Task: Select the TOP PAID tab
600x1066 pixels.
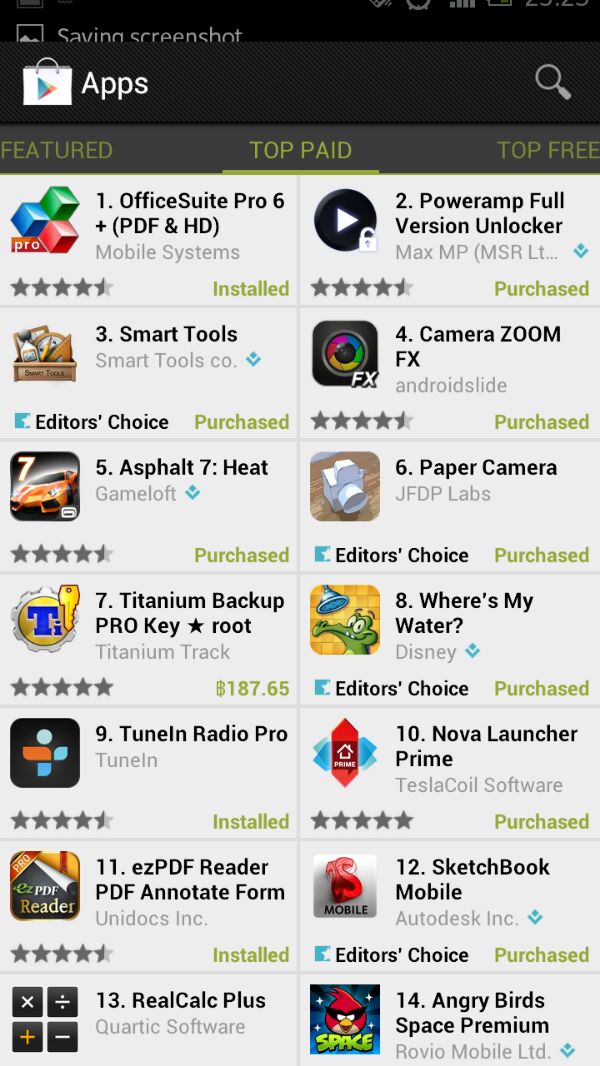Action: click(x=300, y=150)
